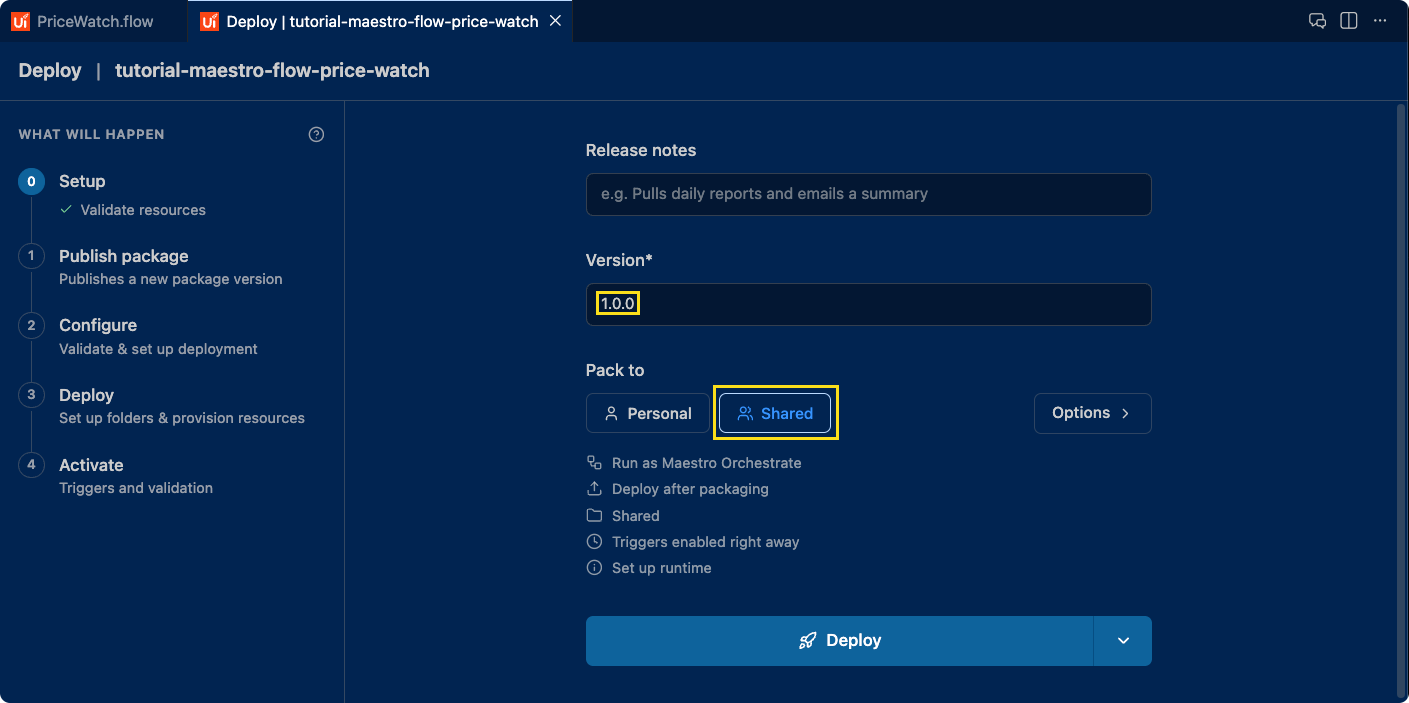The height and width of the screenshot is (703, 1409).
Task: Switch to the PriceWatch.flow tab
Action: point(94,21)
